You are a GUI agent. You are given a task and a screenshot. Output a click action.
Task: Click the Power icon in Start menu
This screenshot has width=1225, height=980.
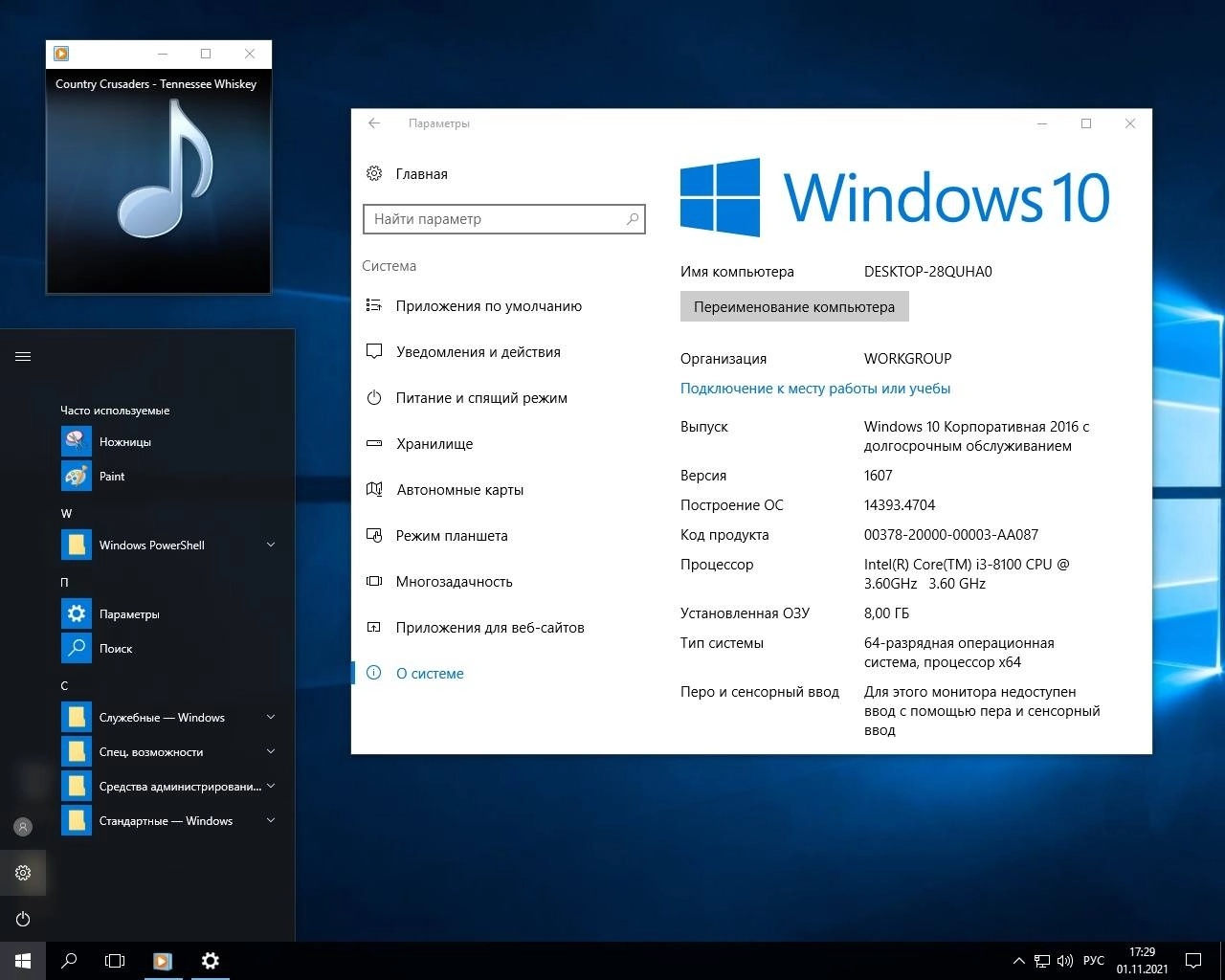pyautogui.click(x=23, y=919)
